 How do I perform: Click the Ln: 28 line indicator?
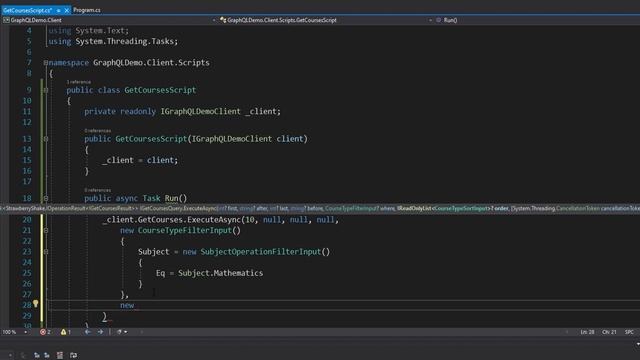point(587,332)
